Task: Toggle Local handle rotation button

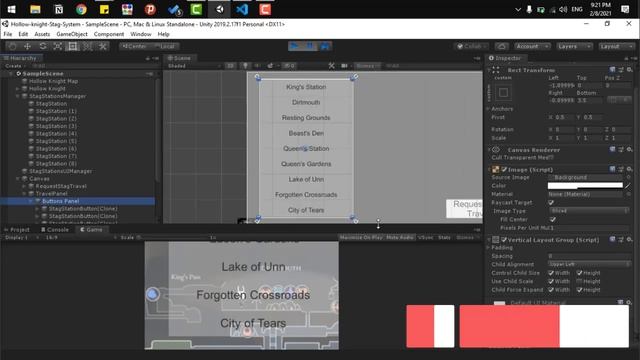Action: [x=165, y=47]
